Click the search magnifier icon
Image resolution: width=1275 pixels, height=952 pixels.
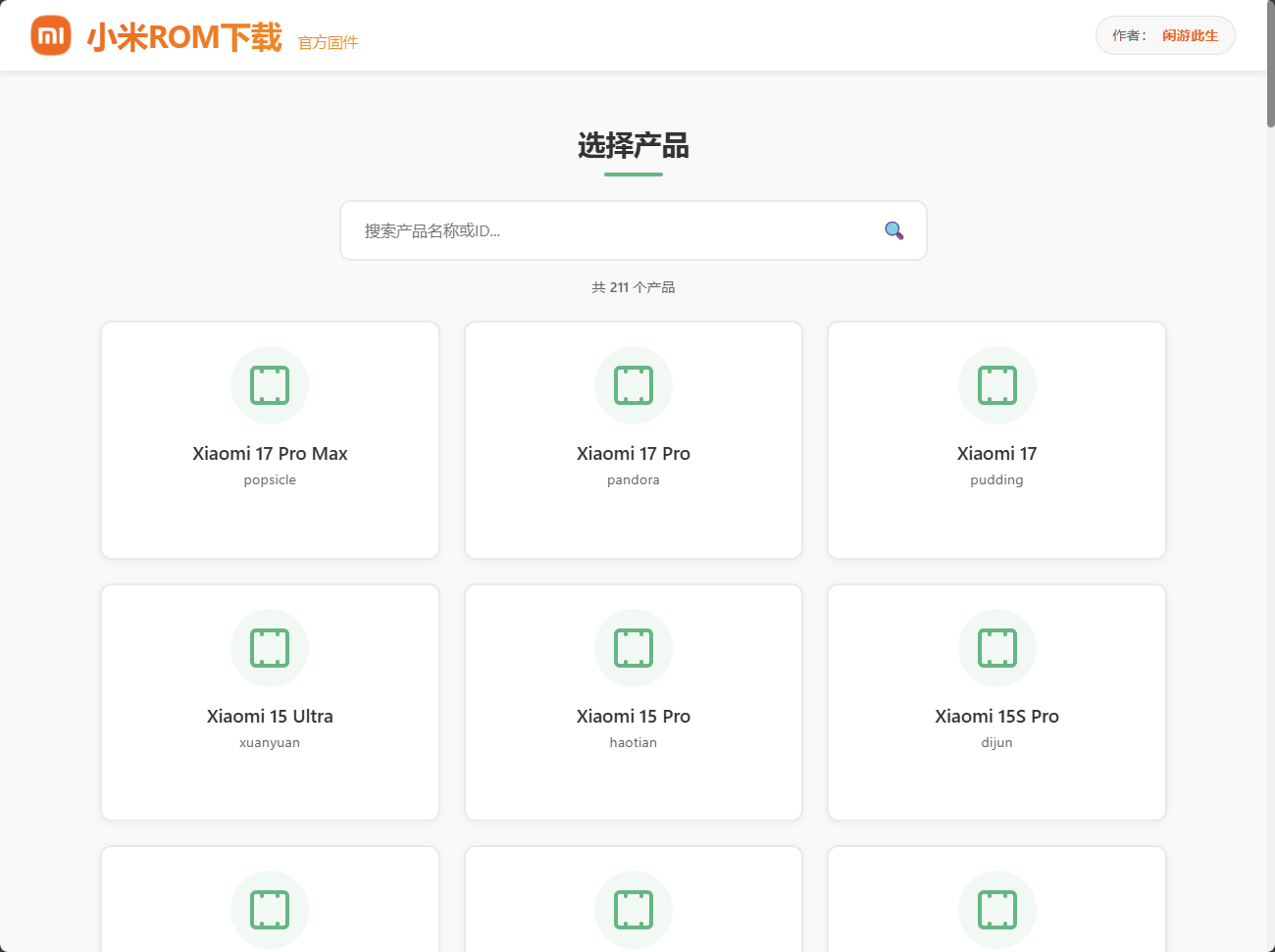coord(892,230)
